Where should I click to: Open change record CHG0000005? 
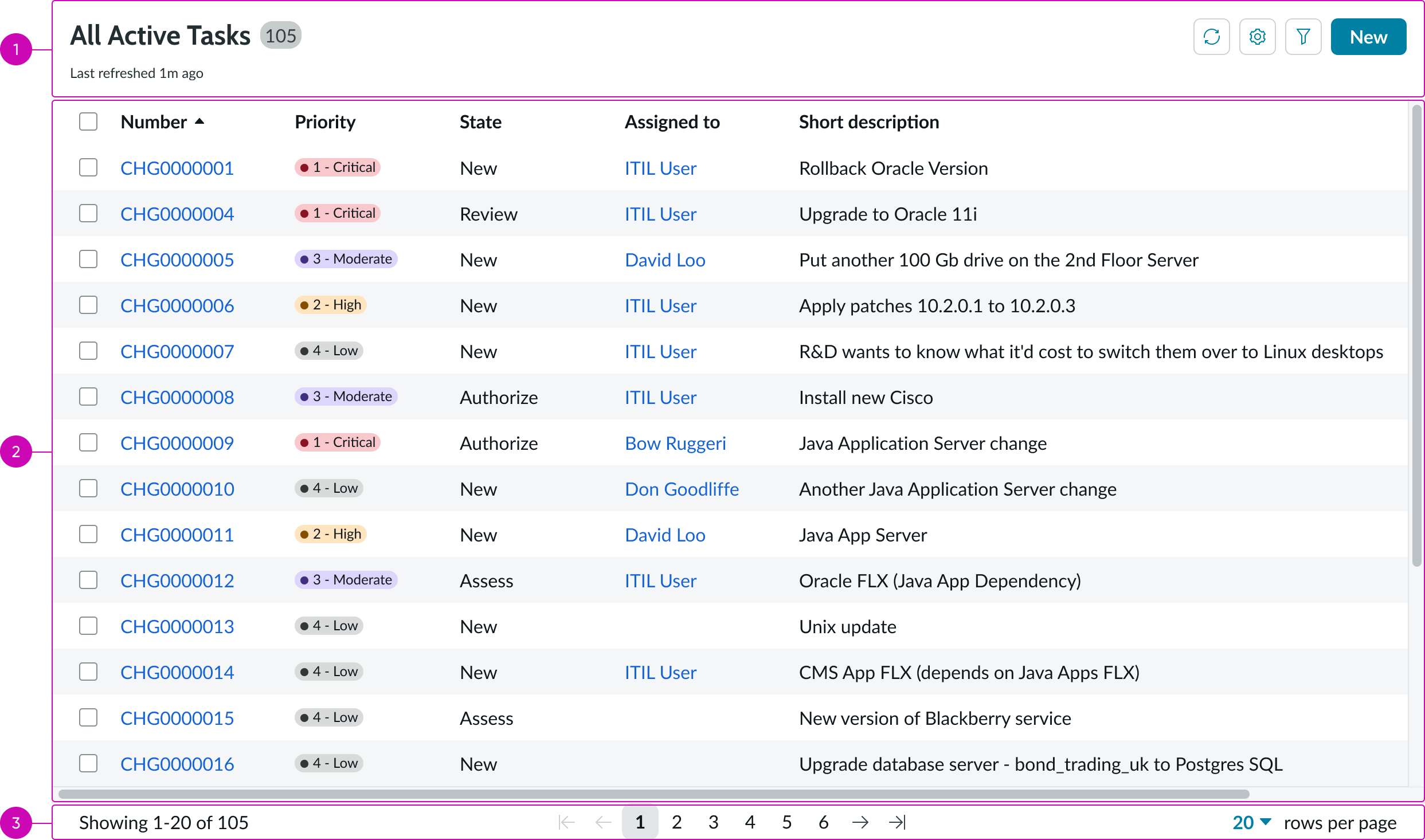tap(177, 259)
